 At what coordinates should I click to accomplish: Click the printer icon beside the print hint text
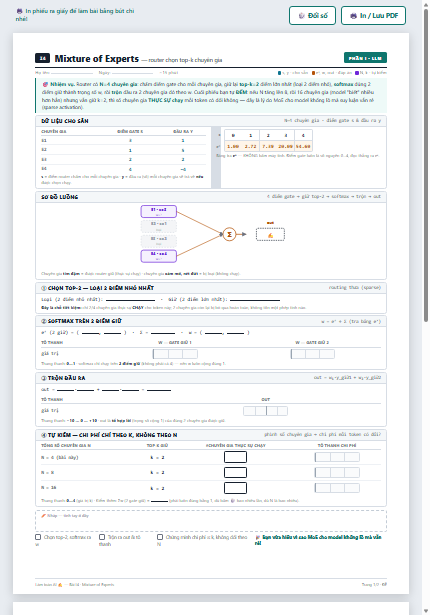(x=19, y=11)
